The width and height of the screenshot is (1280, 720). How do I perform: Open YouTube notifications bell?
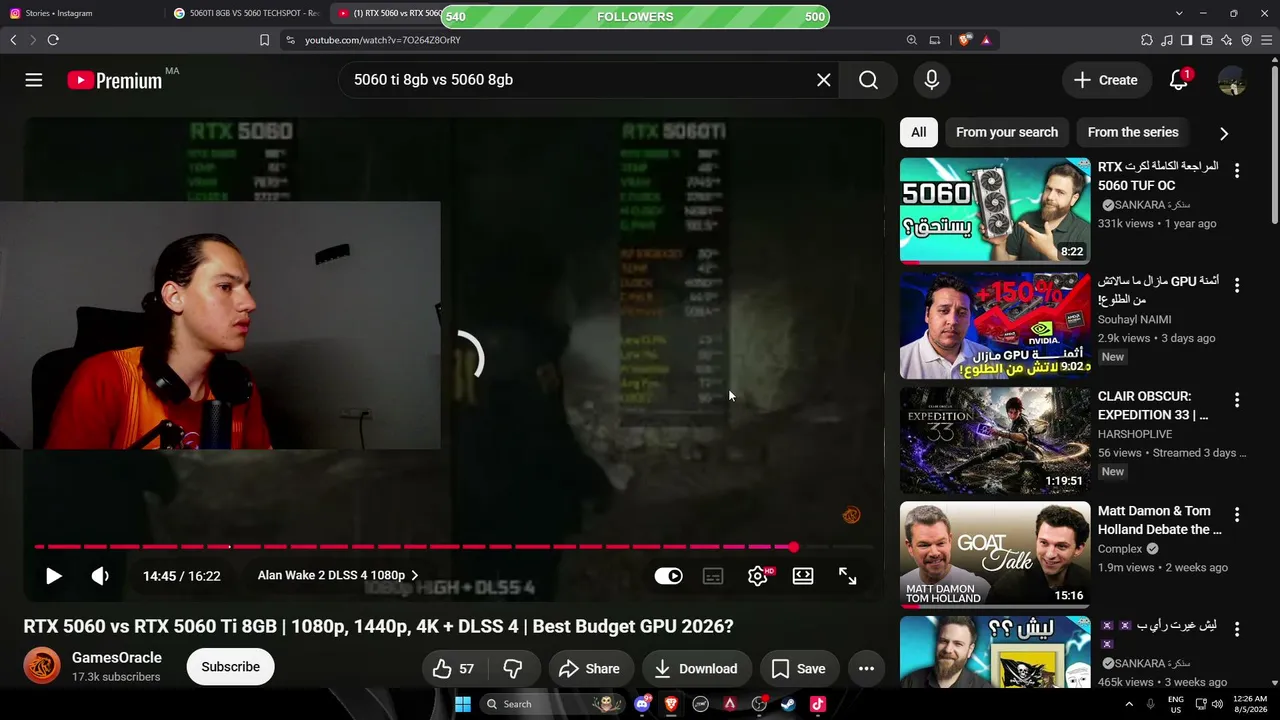[x=1179, y=80]
